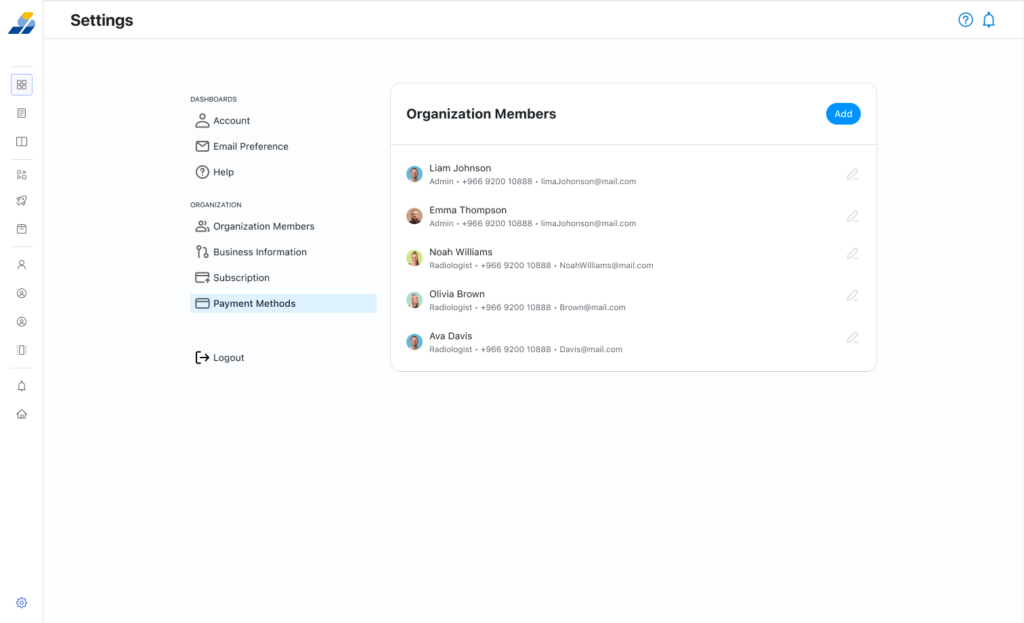Click the archive box icon in left sidebar
This screenshot has height=623, width=1024.
pos(22,229)
